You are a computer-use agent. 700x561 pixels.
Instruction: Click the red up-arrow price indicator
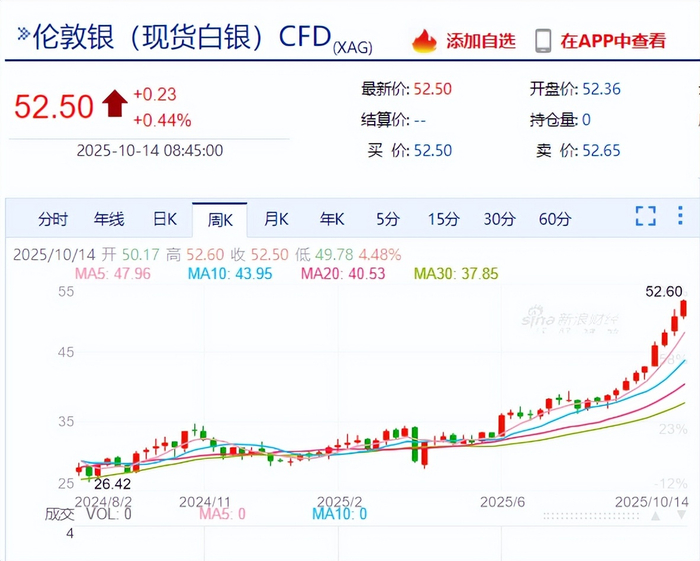pyautogui.click(x=115, y=103)
